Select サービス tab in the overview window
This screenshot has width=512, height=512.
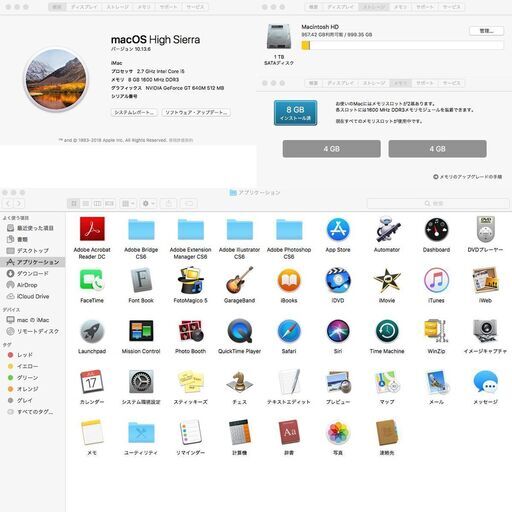[195, 7]
